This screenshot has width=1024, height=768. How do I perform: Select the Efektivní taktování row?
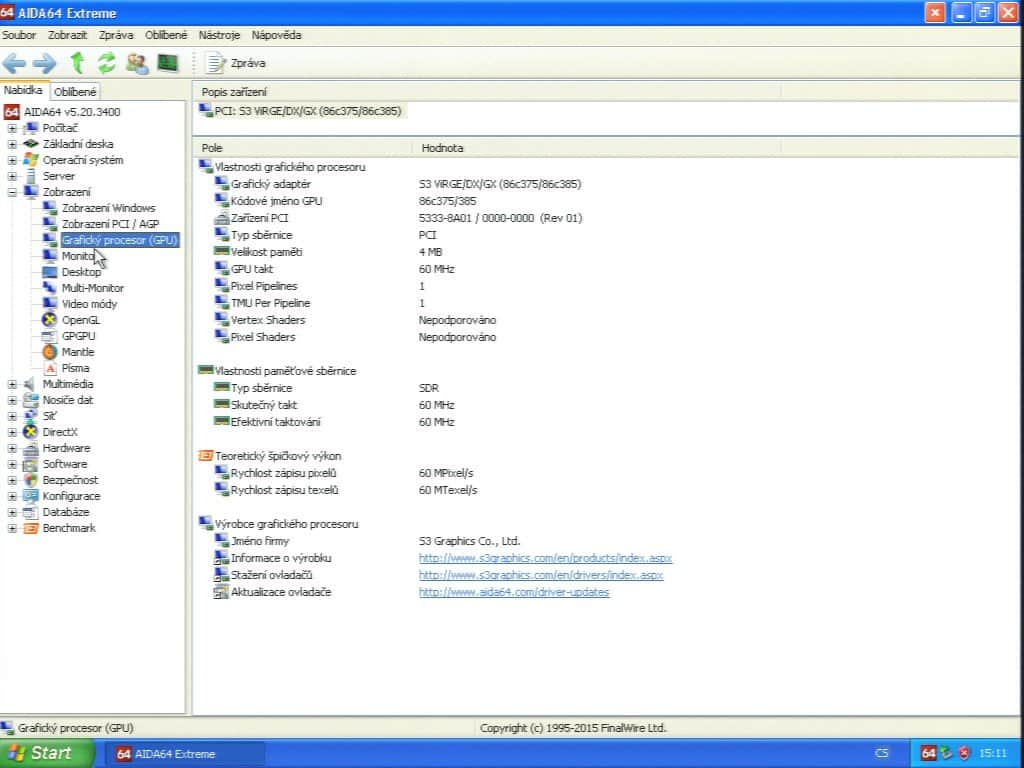click(x=275, y=422)
